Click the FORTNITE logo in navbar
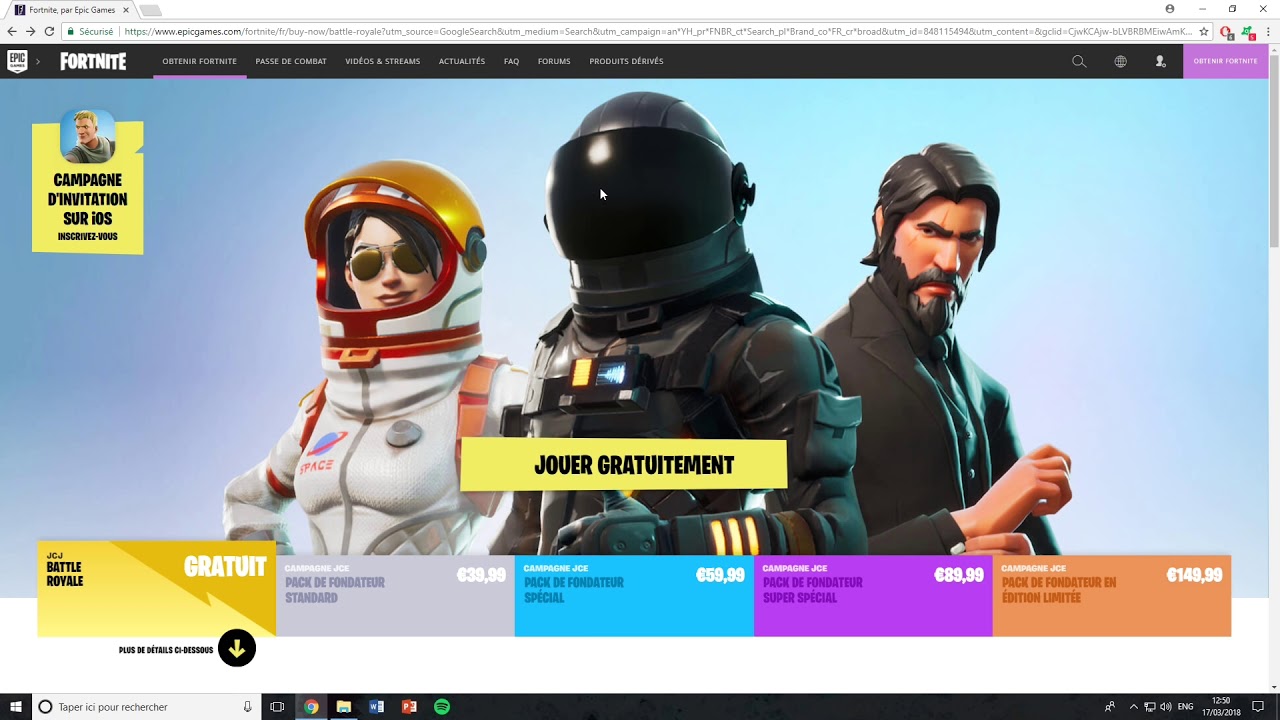Image resolution: width=1280 pixels, height=720 pixels. click(93, 61)
